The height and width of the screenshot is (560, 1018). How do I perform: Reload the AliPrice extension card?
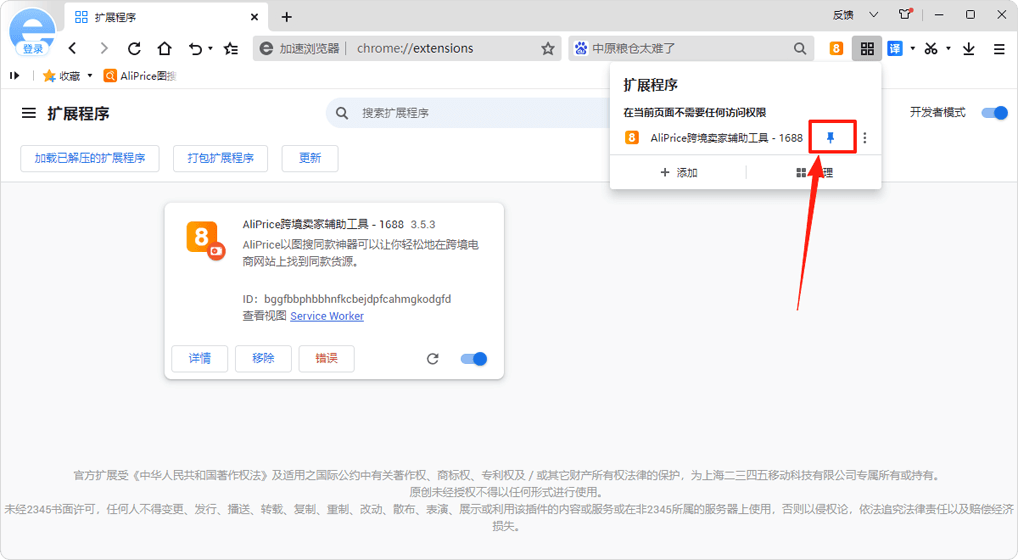tap(432, 359)
